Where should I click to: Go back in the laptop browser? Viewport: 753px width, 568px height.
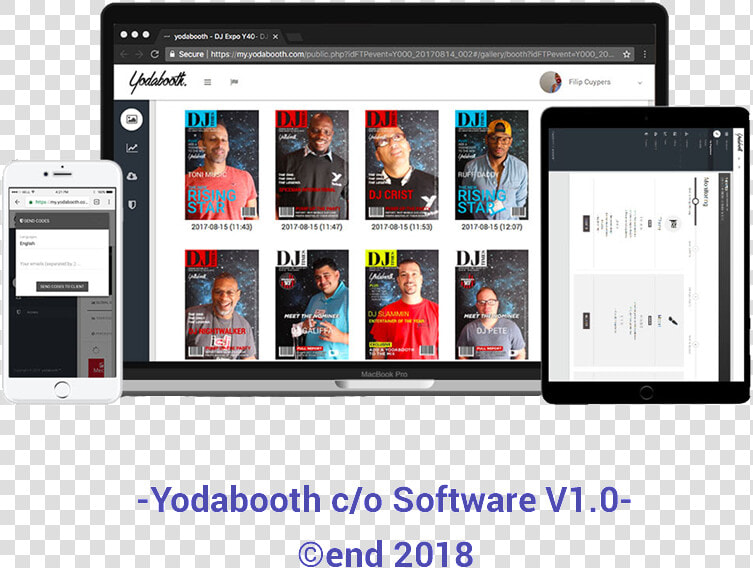point(124,54)
